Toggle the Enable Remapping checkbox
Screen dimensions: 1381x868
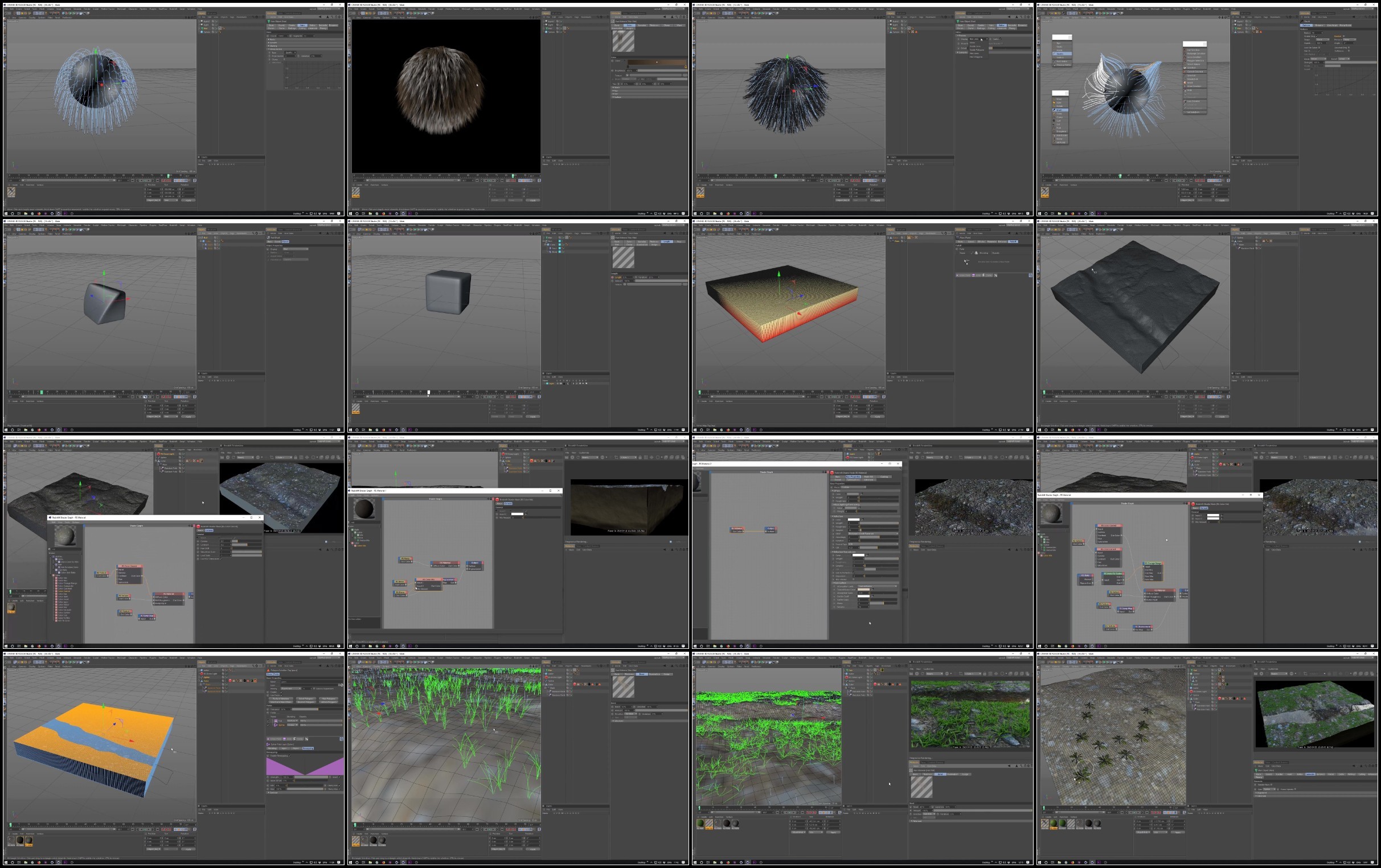click(x=290, y=756)
